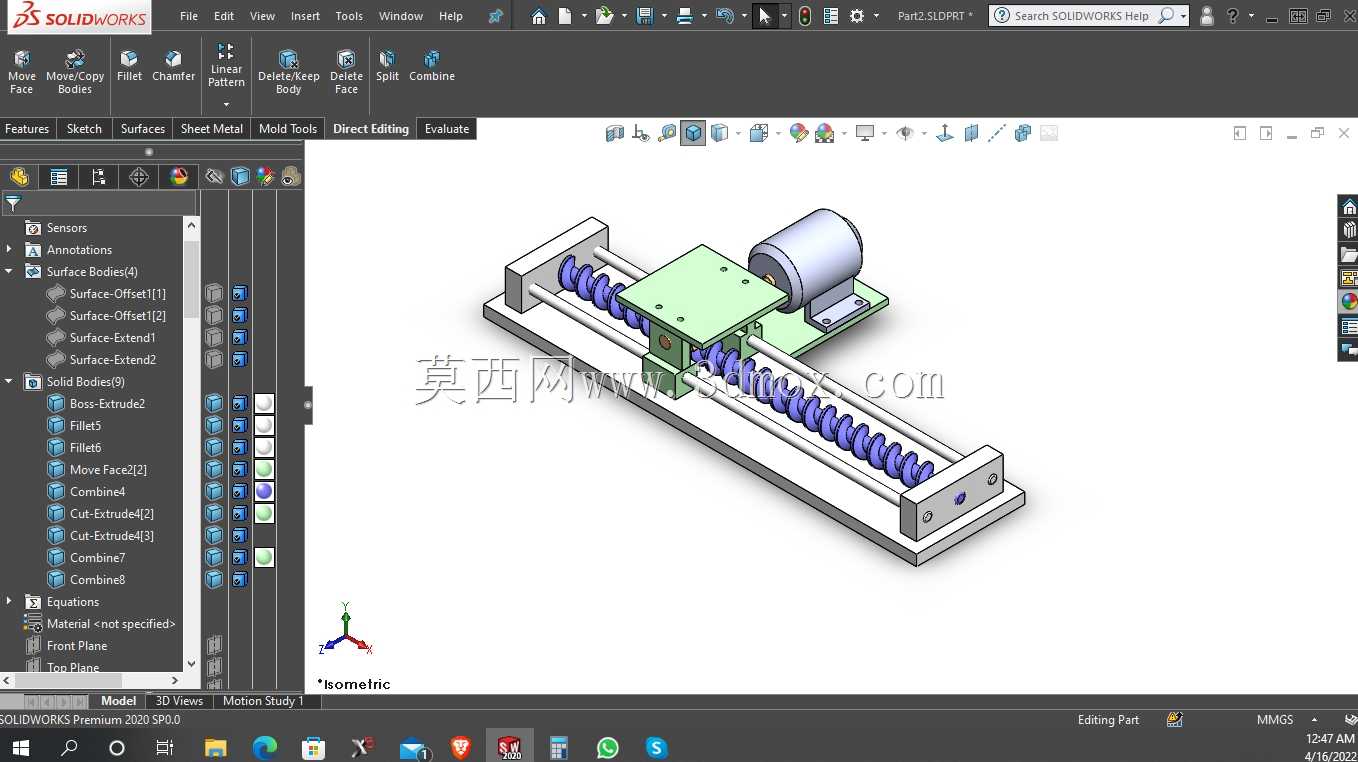The height and width of the screenshot is (762, 1358).
Task: Toggle hide/show for Surface-Offset1[1]
Action: 214,293
